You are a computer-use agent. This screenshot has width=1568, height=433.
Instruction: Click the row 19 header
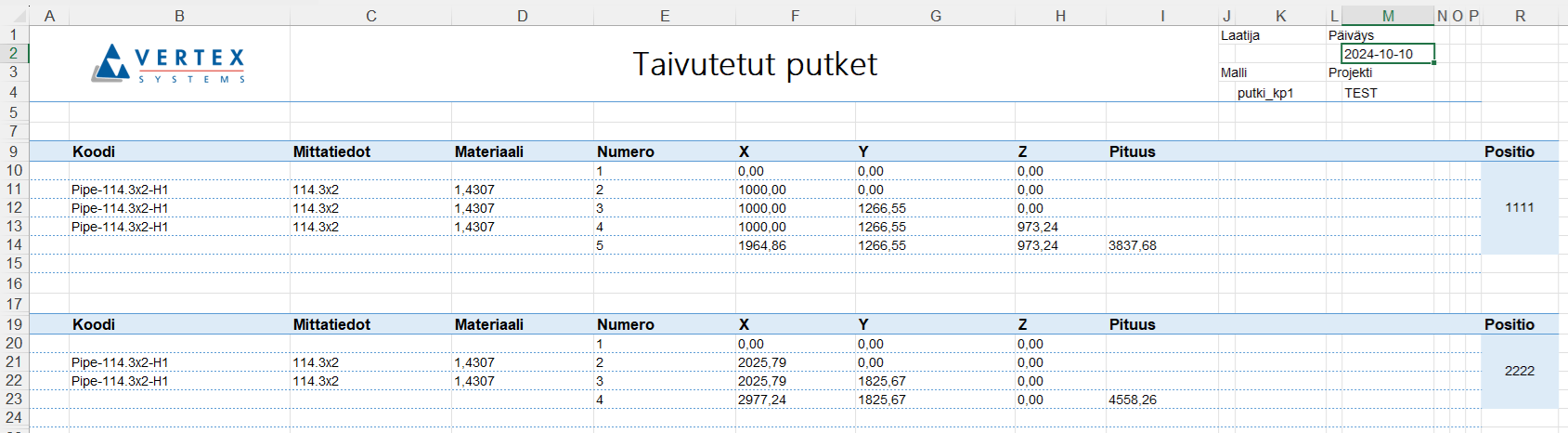tap(14, 324)
